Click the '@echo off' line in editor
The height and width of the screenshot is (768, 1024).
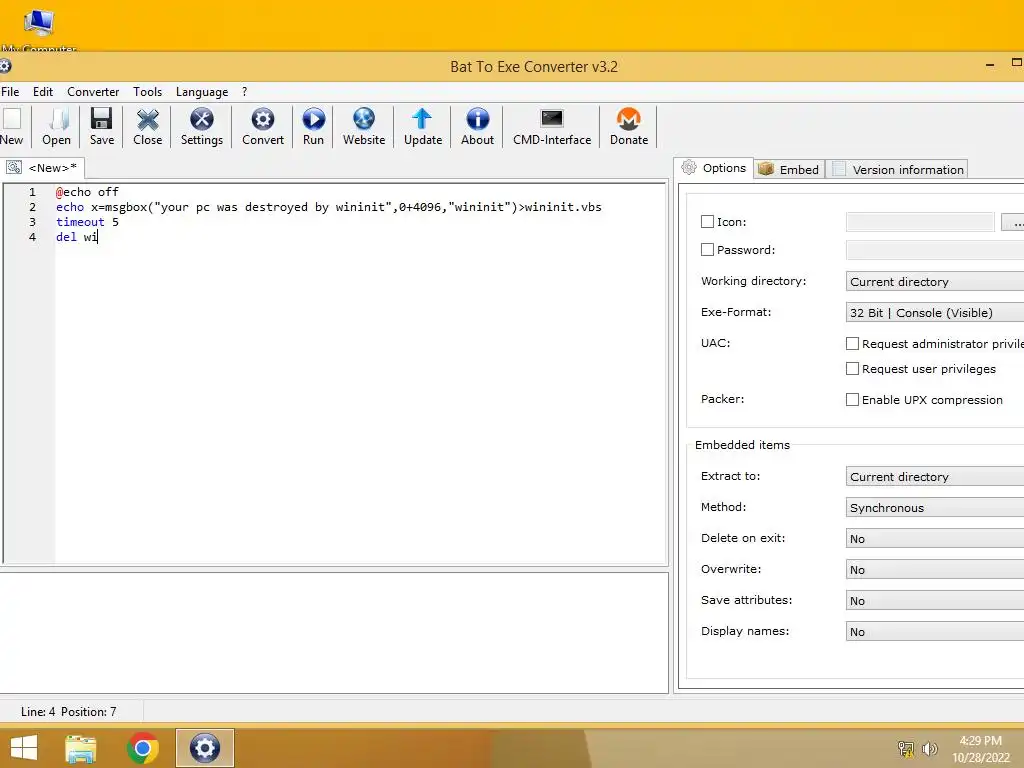[x=88, y=192]
